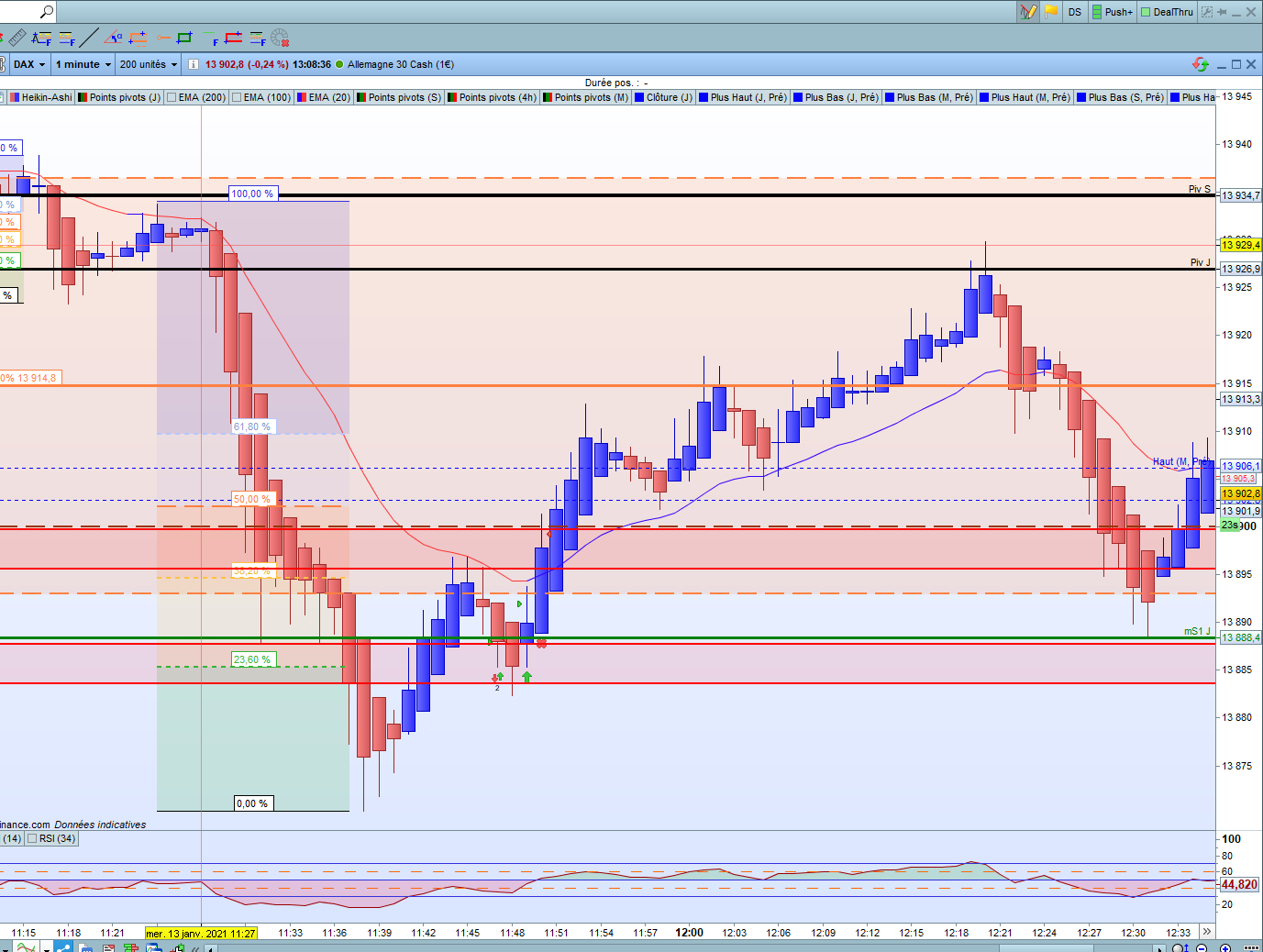The image size is (1263, 952).
Task: Click the 61,80 % Fibonacci label
Action: 252,426
